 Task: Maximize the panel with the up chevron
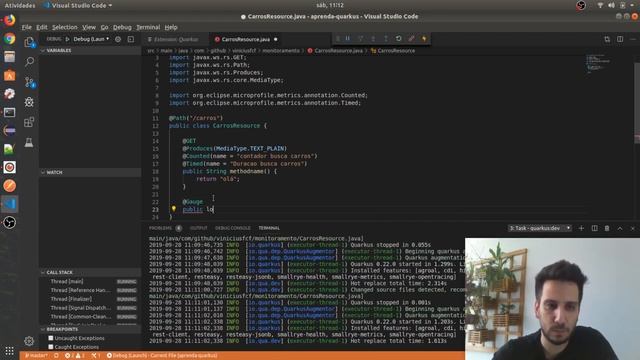(x=620, y=228)
